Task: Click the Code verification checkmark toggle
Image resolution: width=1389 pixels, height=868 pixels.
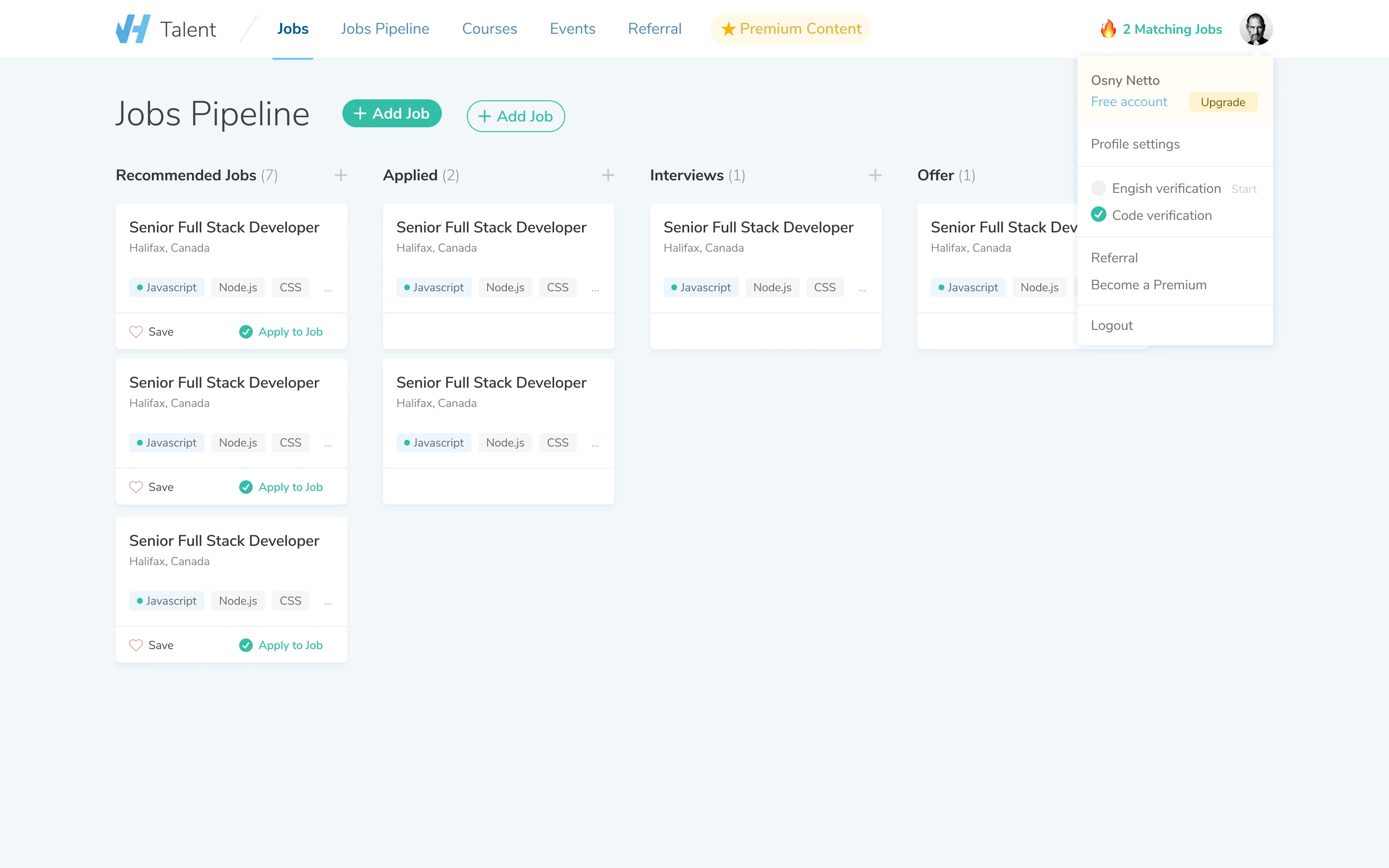Action: [x=1099, y=215]
